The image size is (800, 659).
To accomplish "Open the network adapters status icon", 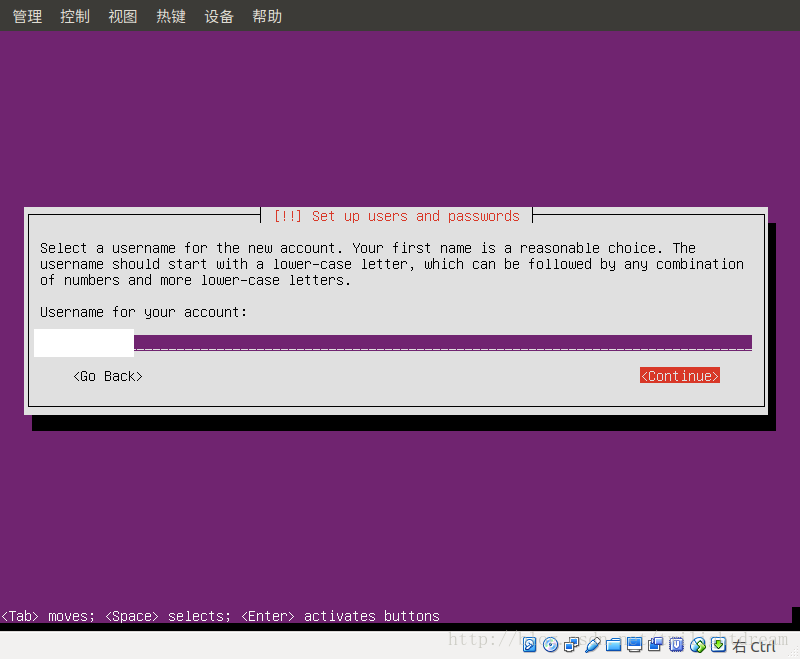I will 572,644.
